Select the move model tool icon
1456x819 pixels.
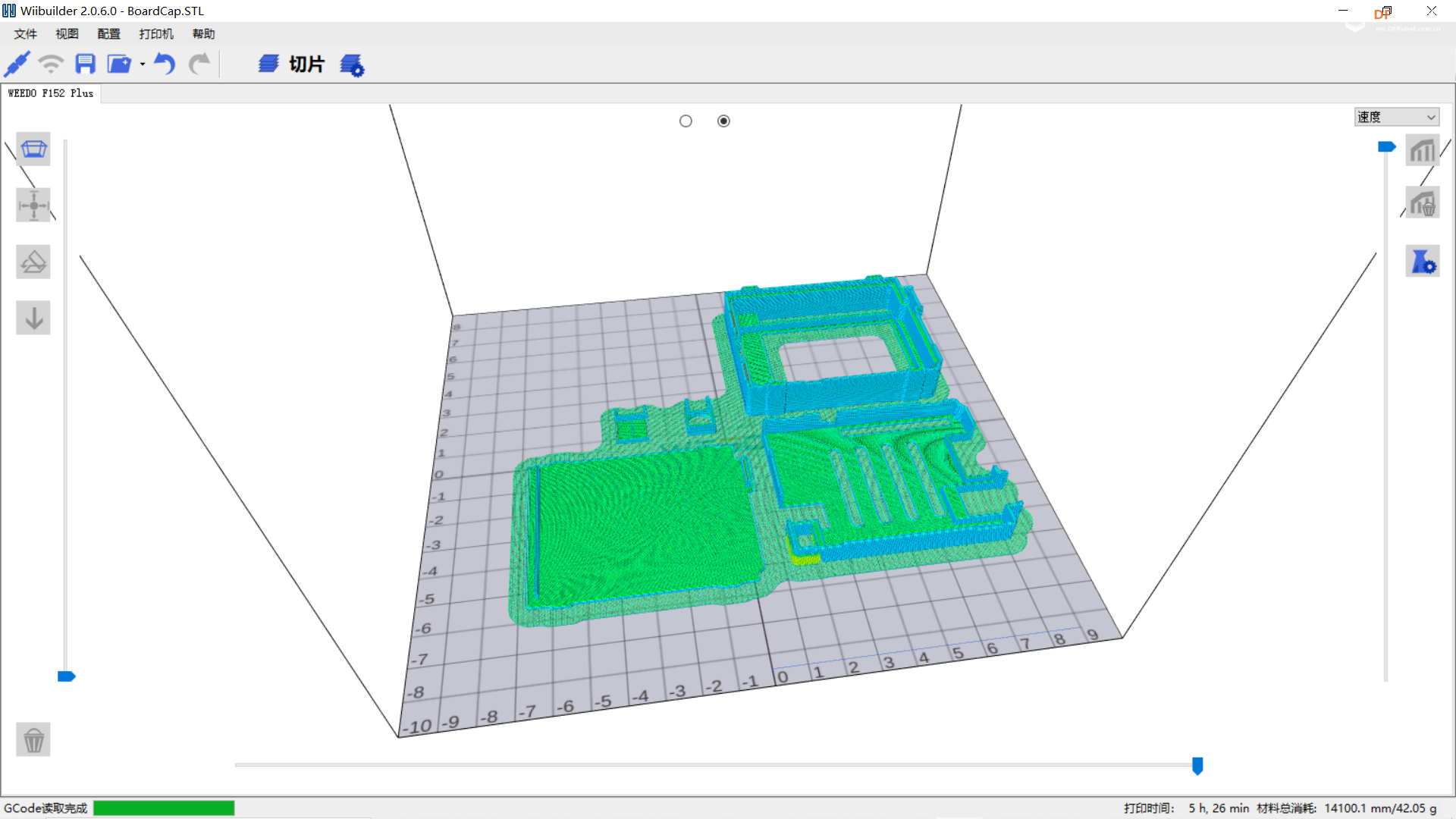click(33, 206)
